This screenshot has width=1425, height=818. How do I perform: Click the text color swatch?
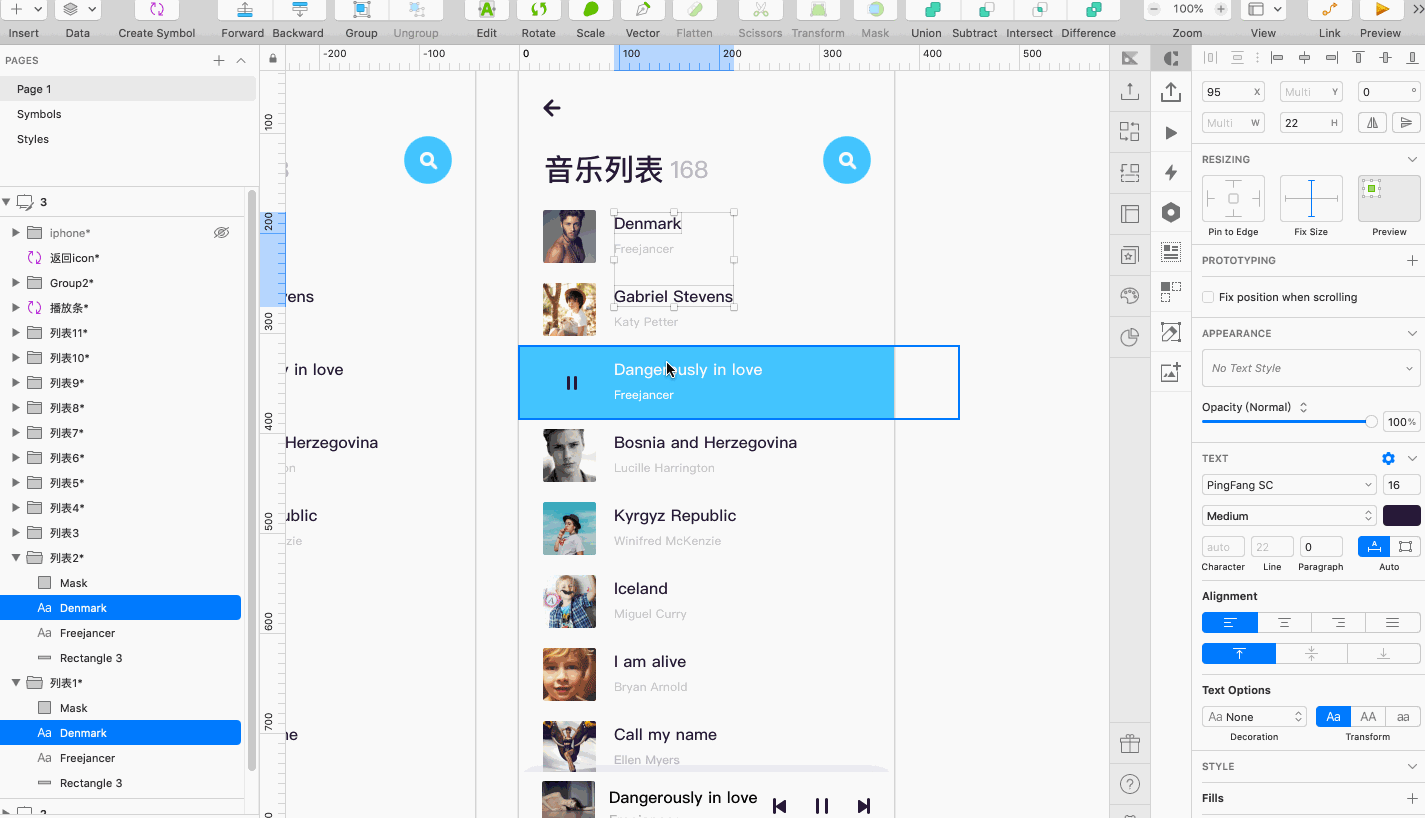point(1401,516)
